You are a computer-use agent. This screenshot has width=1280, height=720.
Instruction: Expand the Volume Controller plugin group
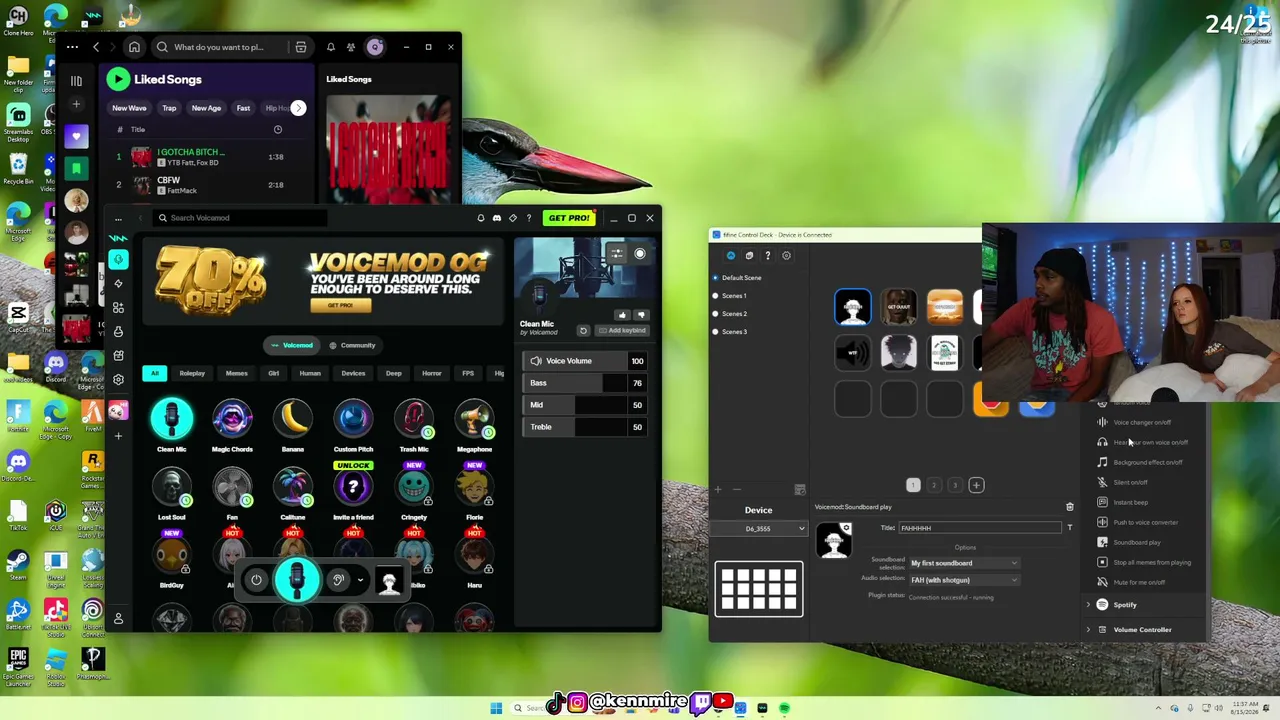pos(1088,630)
